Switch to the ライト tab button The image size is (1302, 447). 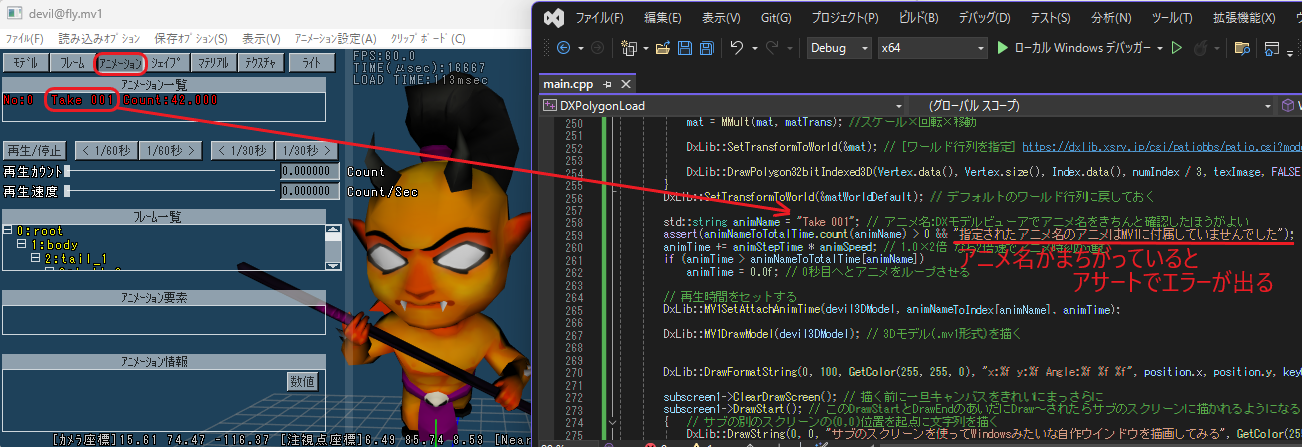coord(311,62)
